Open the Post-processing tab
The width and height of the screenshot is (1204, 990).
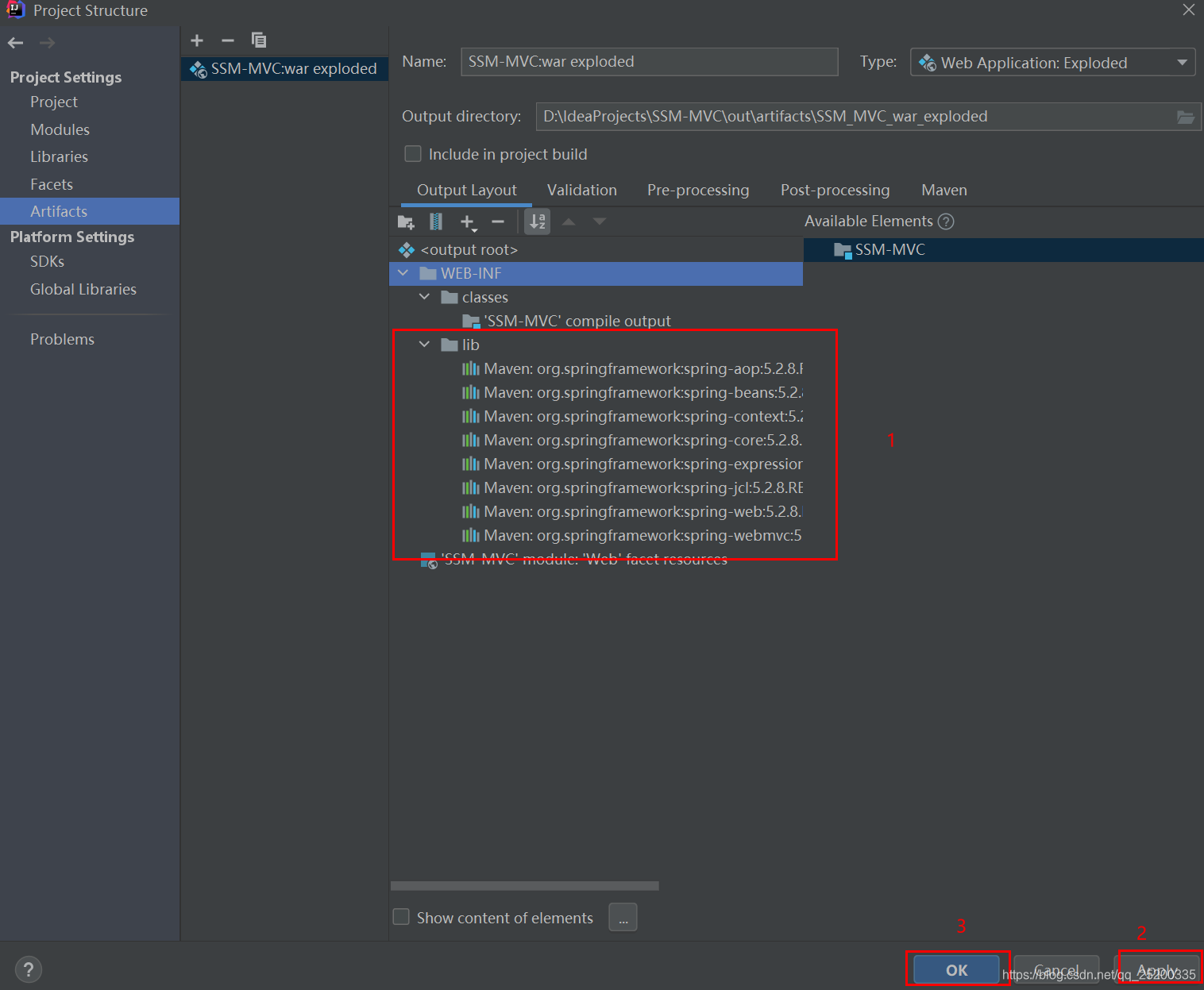pos(835,191)
